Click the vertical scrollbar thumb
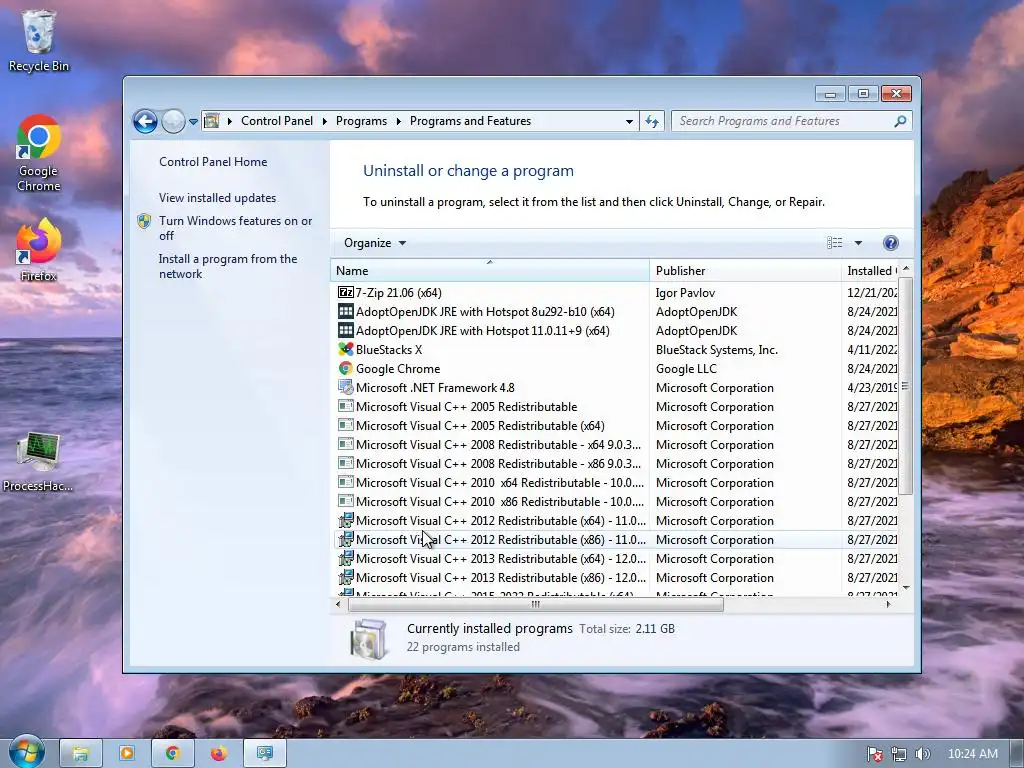The width and height of the screenshot is (1024, 768). click(x=905, y=385)
